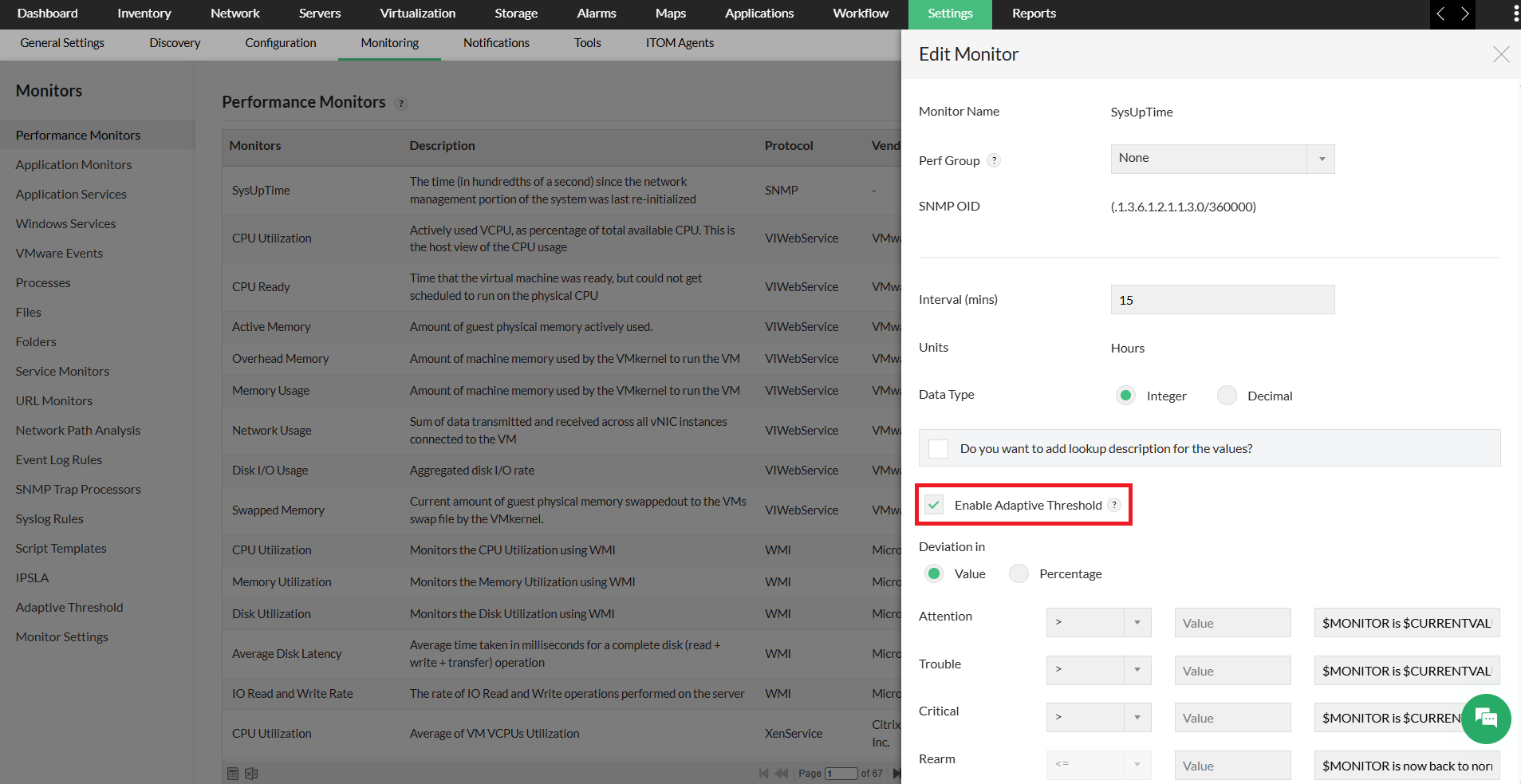The height and width of the screenshot is (784, 1521).
Task: Sort by Protocol column header
Action: pyautogui.click(x=789, y=146)
